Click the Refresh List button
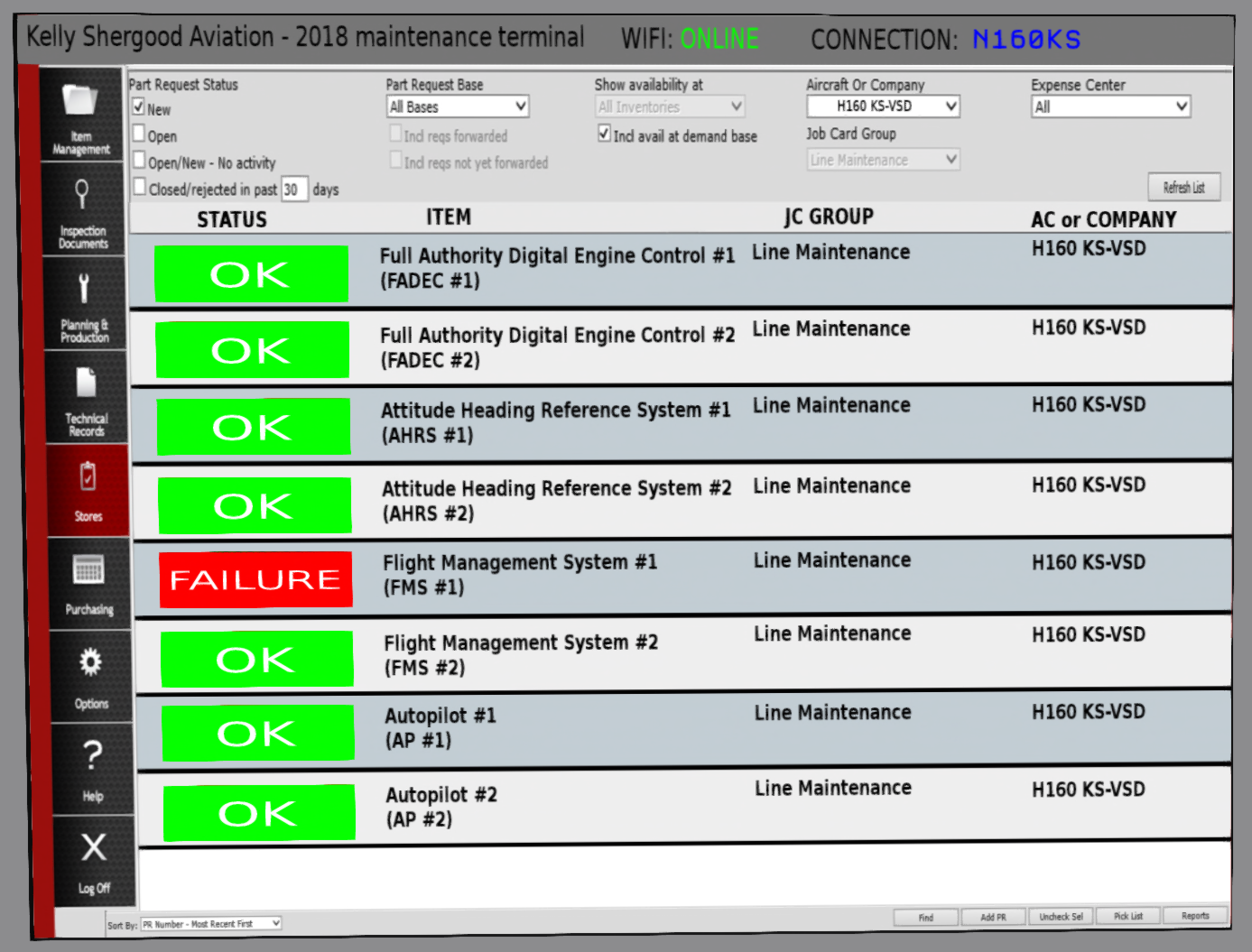The image size is (1252, 952). pyautogui.click(x=1183, y=188)
